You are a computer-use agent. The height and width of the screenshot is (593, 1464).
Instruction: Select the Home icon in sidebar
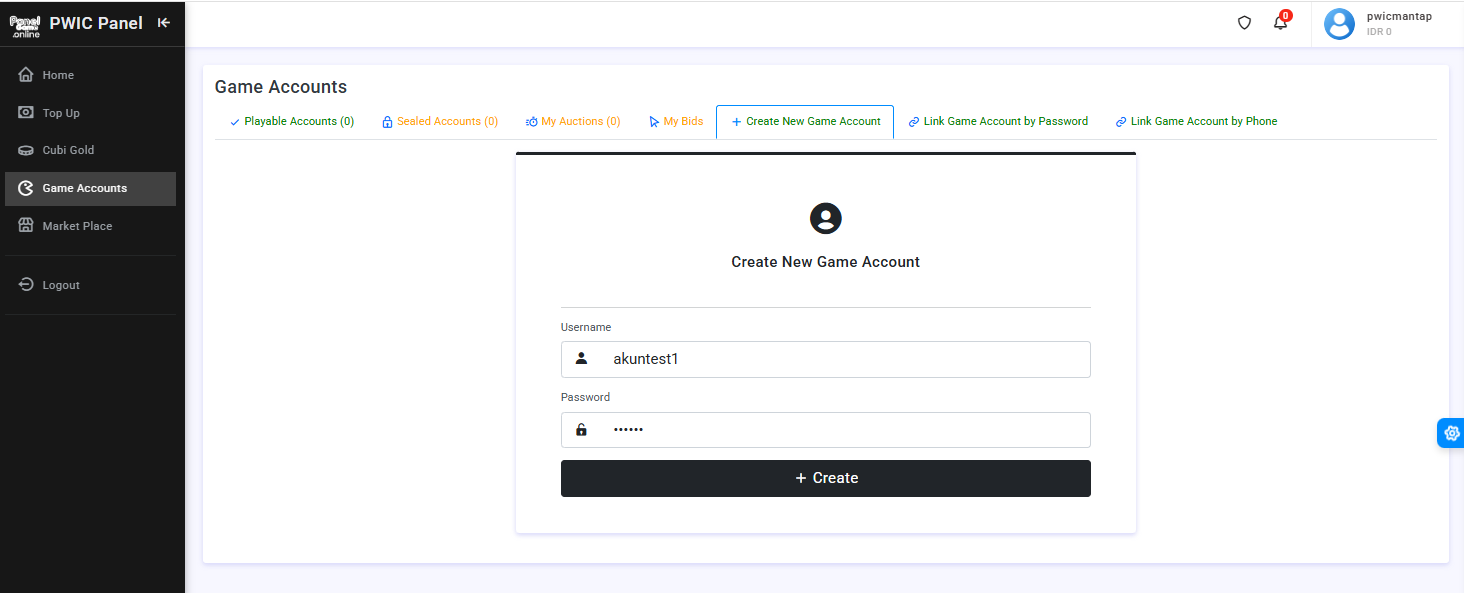pyautogui.click(x=25, y=74)
